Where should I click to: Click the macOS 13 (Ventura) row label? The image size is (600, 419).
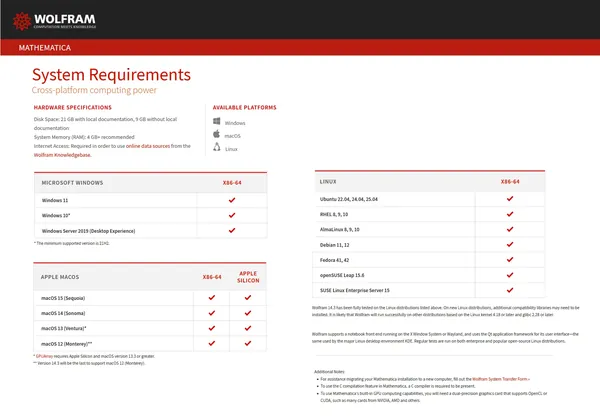pos(64,328)
